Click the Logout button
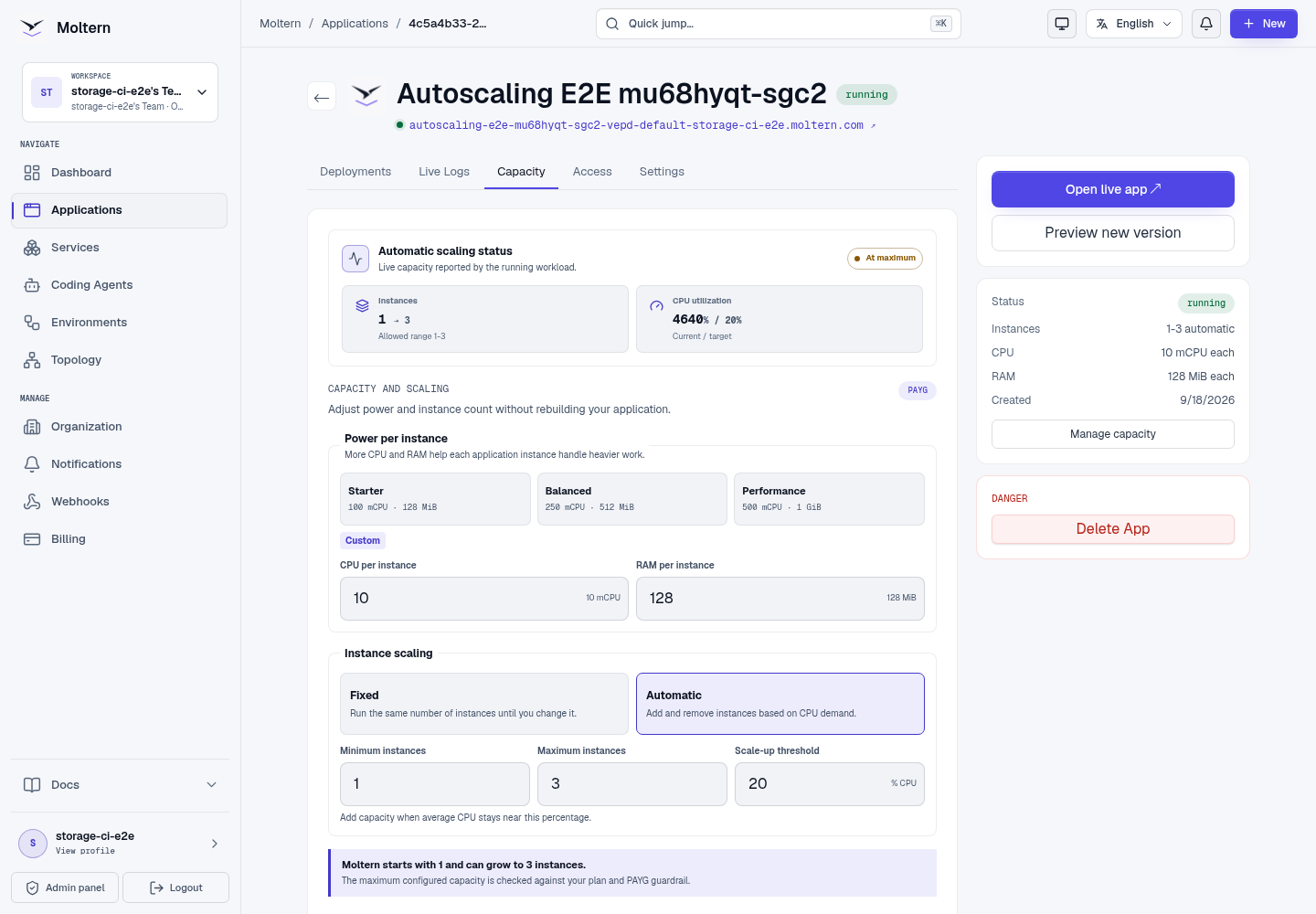 tap(175, 887)
